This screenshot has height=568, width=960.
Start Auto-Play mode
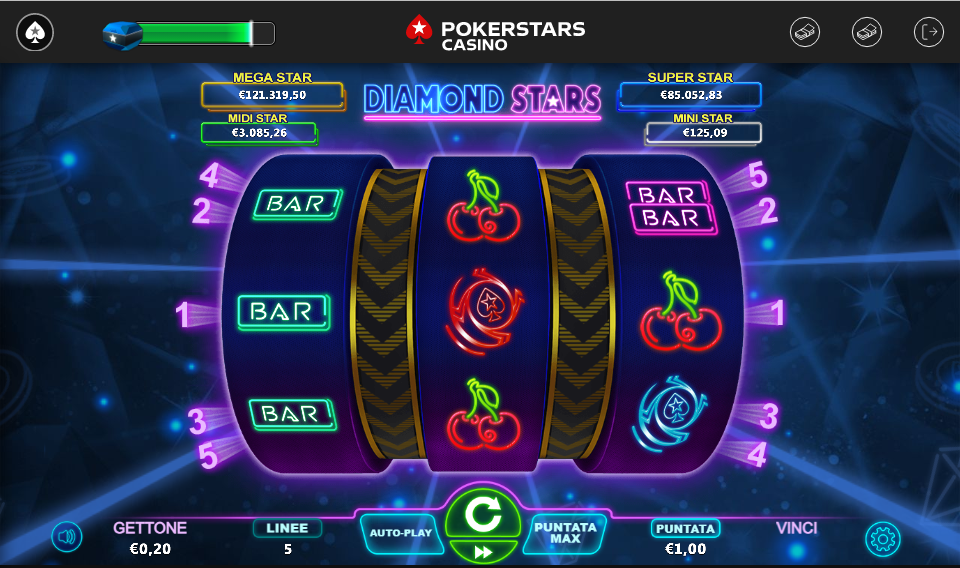pos(401,533)
